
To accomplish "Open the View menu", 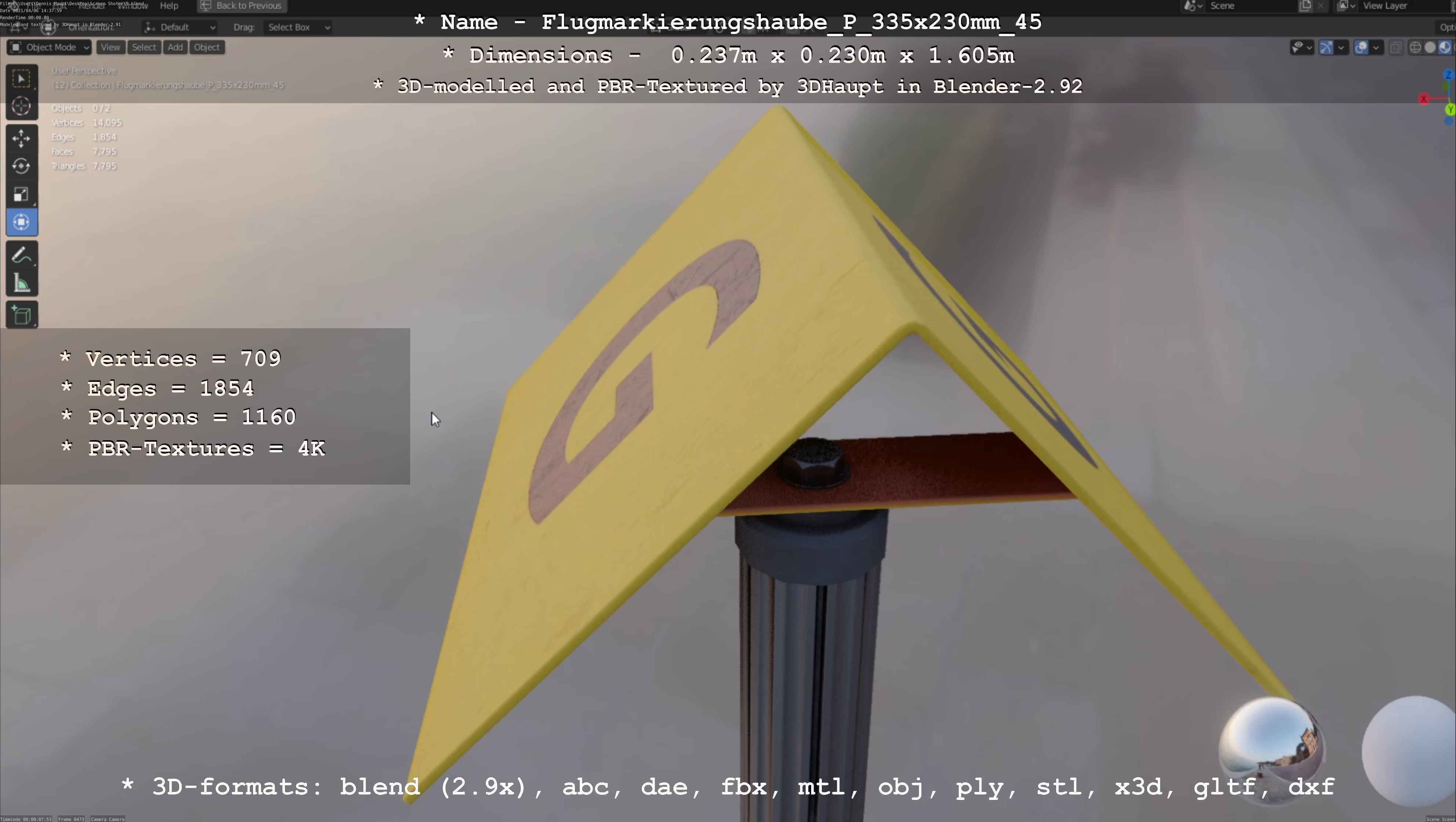I will (x=110, y=47).
